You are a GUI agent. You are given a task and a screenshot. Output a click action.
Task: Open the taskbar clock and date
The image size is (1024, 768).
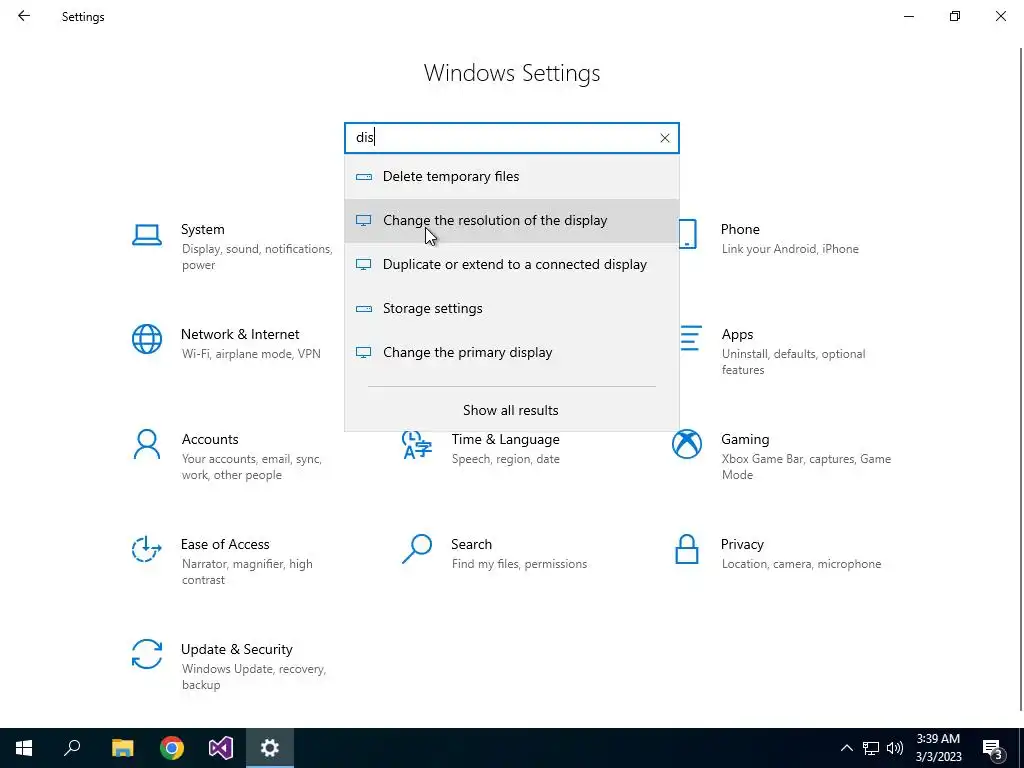tap(938, 748)
